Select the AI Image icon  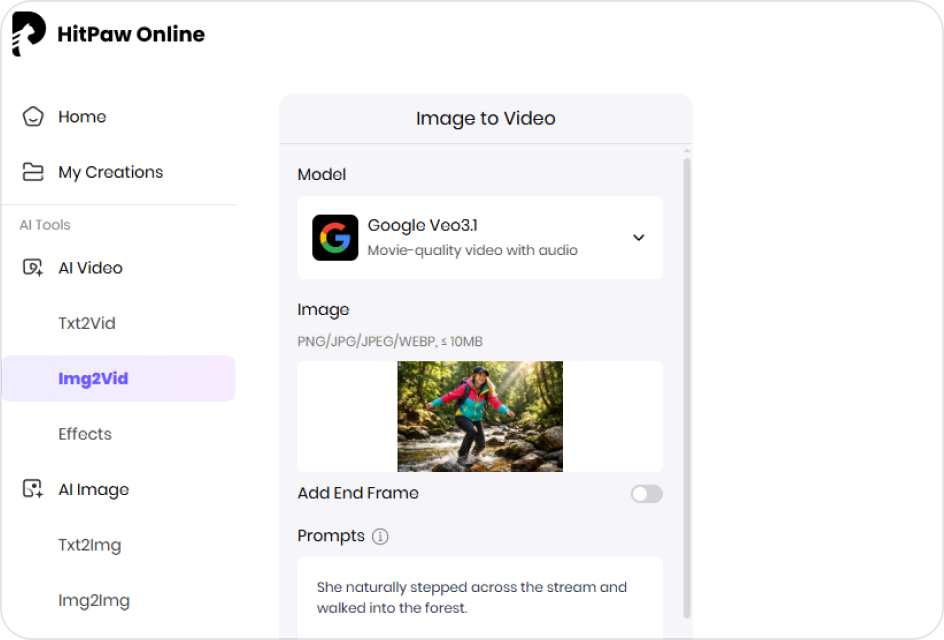point(30,489)
